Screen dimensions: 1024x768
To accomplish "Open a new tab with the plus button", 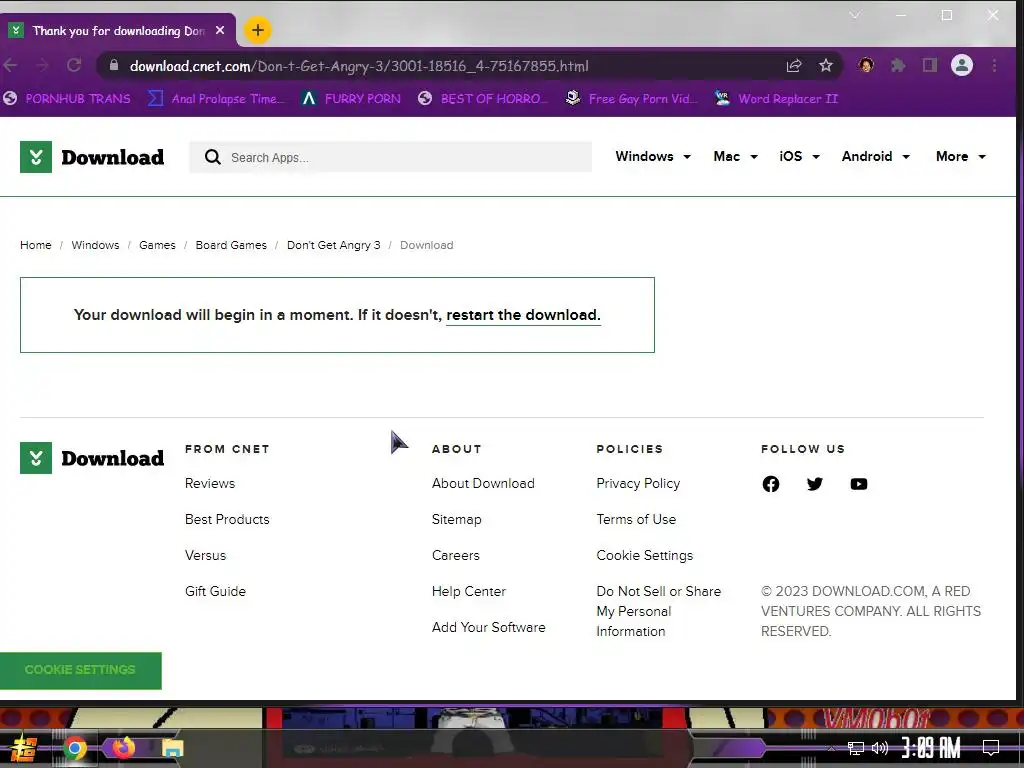I will [x=258, y=30].
